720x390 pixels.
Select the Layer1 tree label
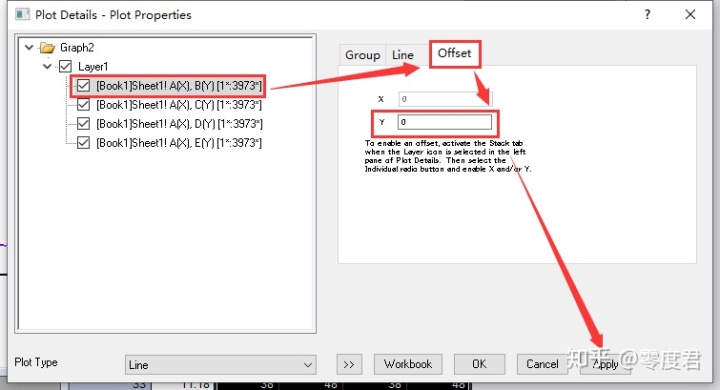click(93, 67)
